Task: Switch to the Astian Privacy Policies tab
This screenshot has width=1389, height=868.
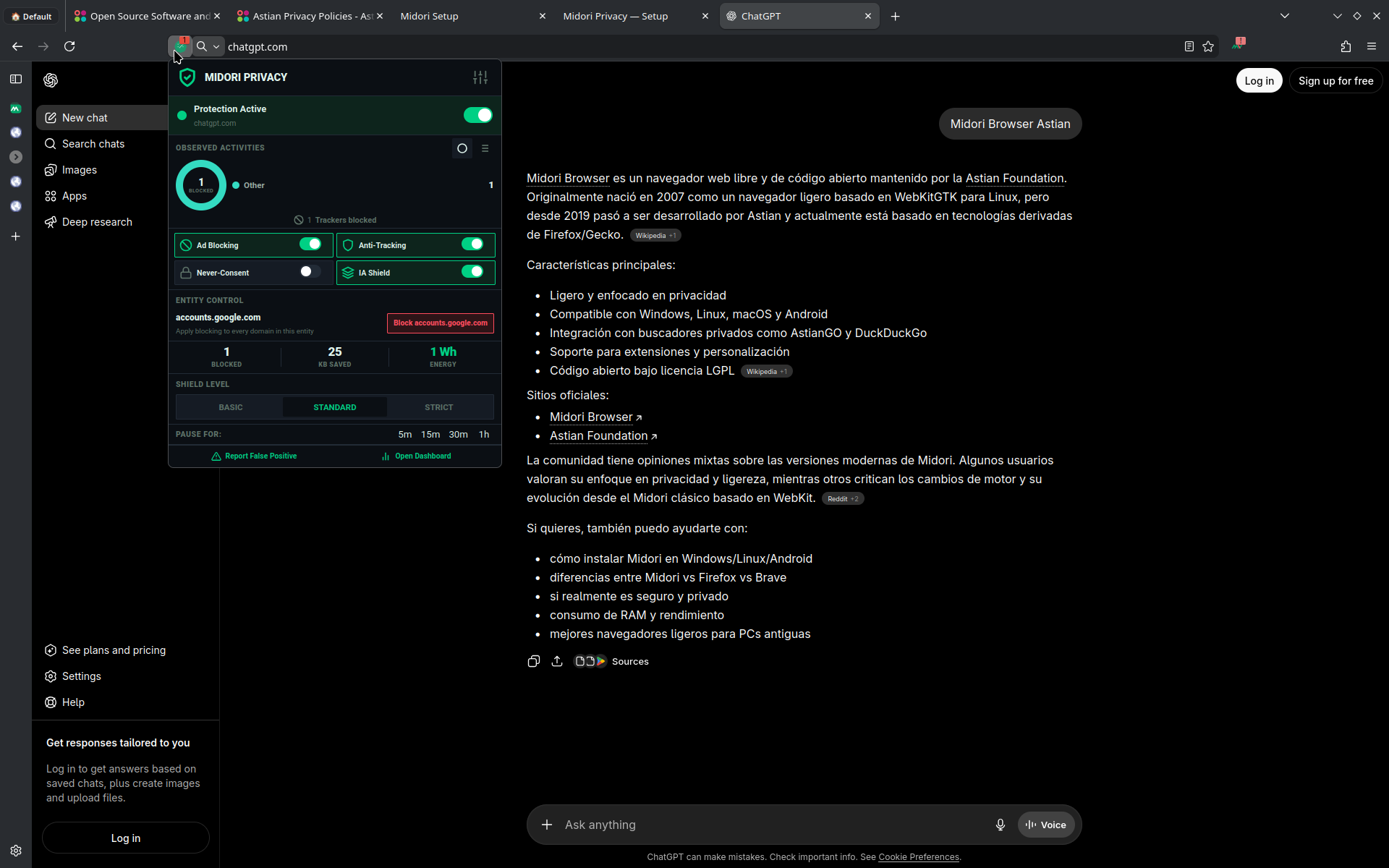Action: (310, 16)
